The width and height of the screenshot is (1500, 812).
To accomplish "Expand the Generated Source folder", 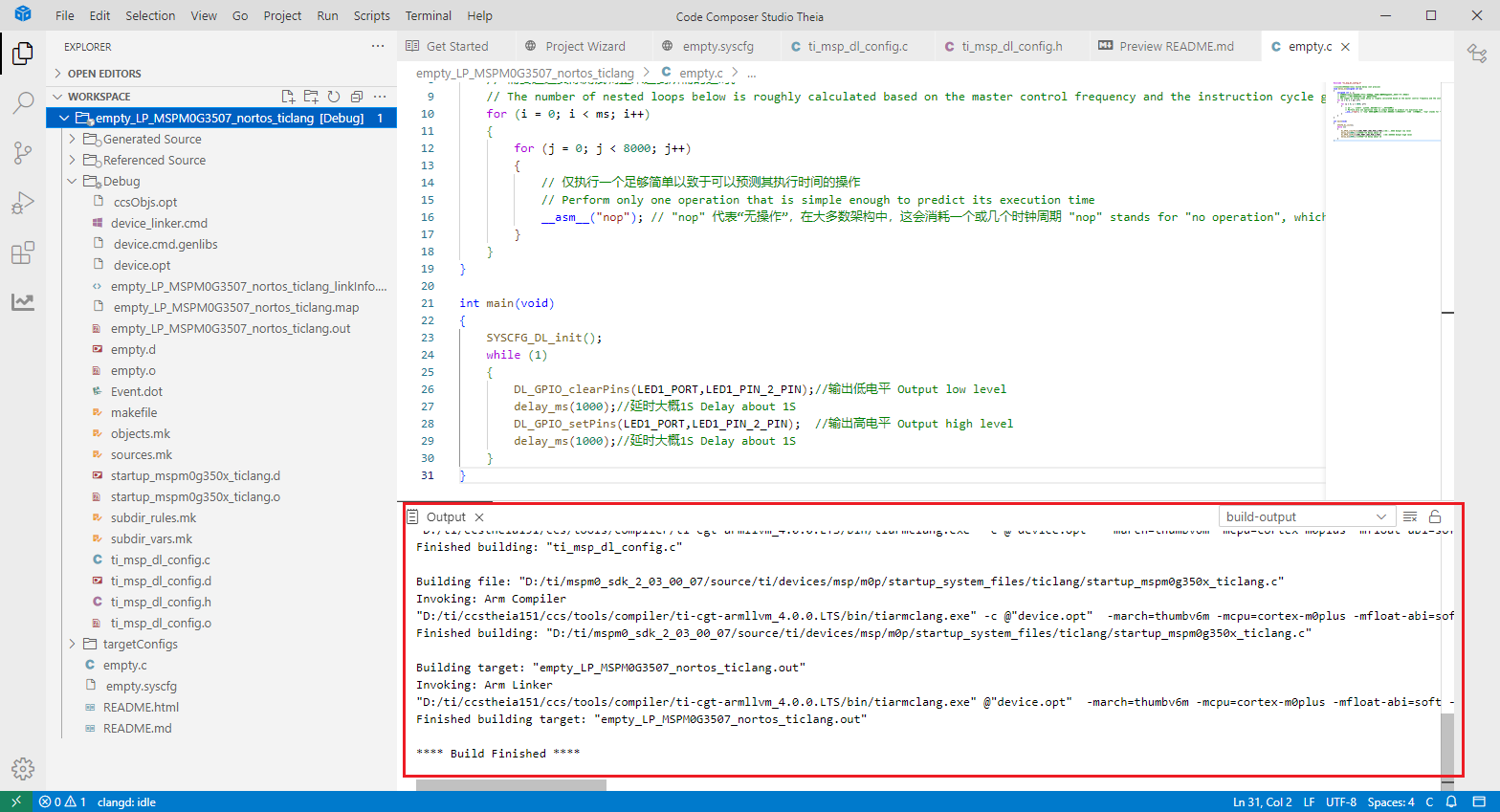I will coord(72,139).
